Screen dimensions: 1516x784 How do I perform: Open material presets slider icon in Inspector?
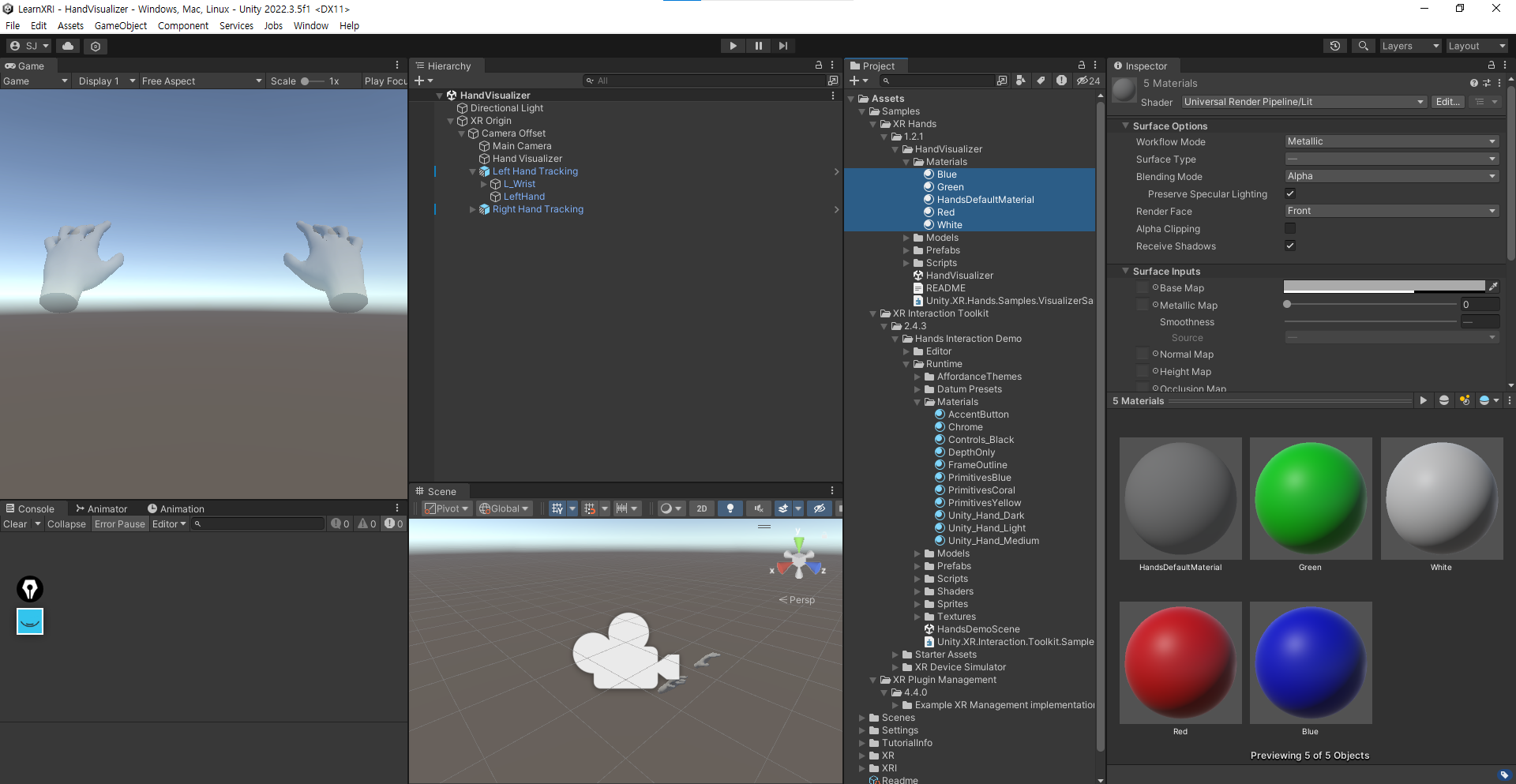1486,83
